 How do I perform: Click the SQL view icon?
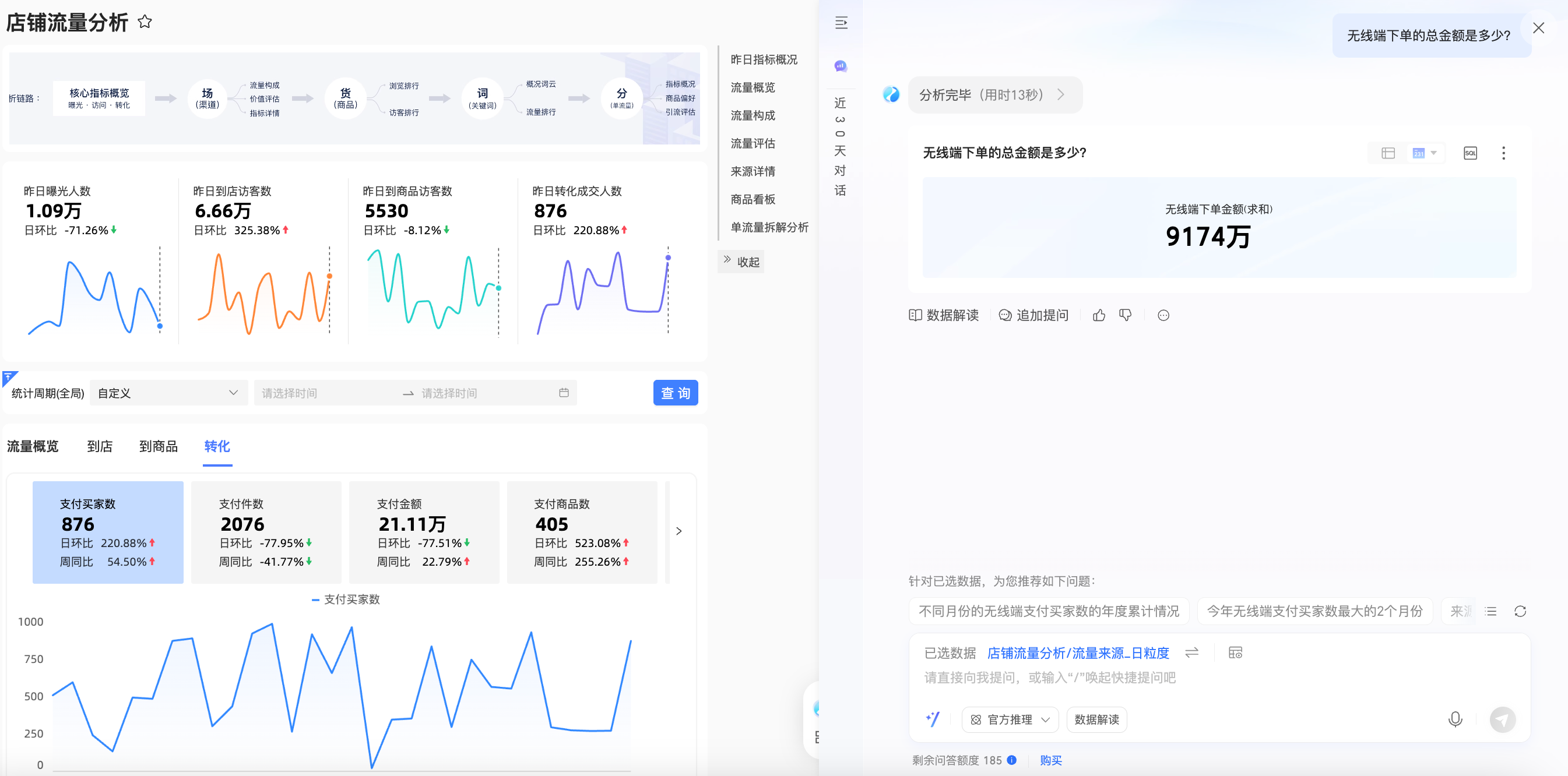click(x=1469, y=153)
